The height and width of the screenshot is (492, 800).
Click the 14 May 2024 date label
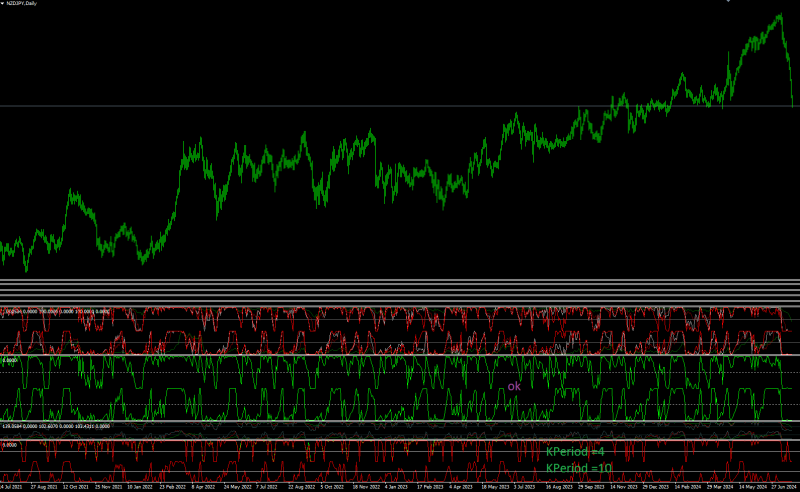coord(753,487)
